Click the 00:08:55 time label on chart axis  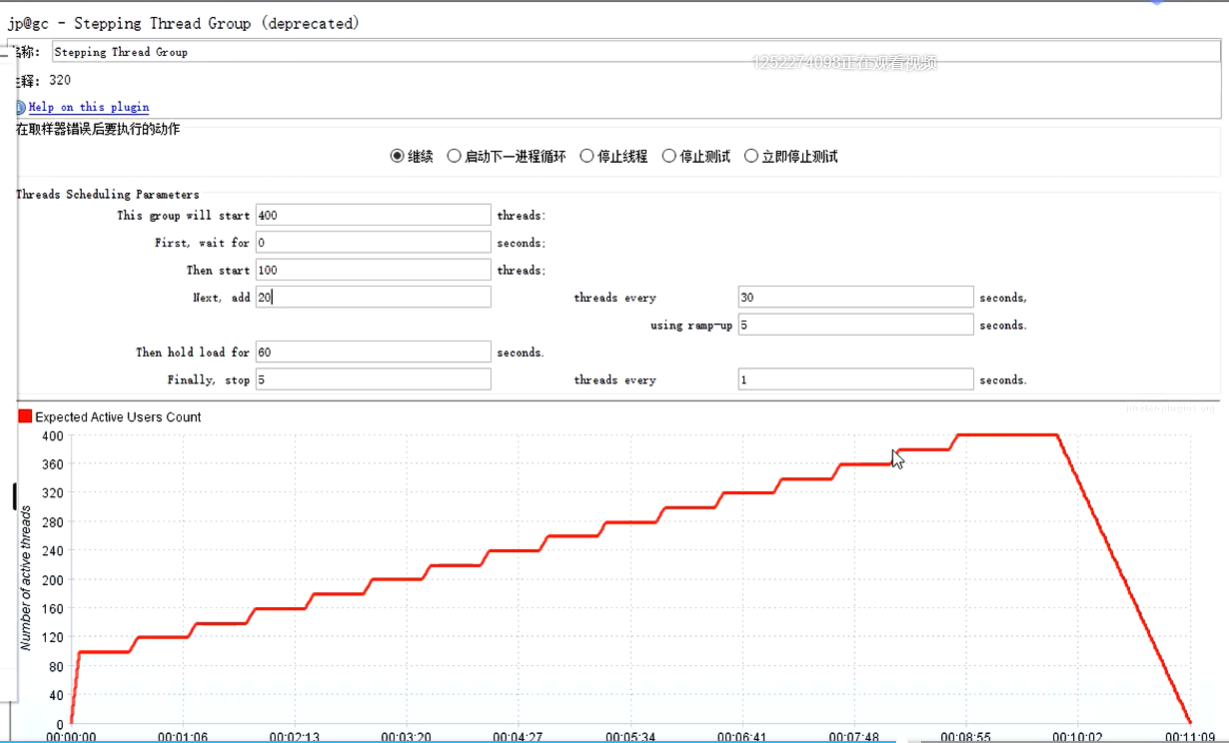pos(965,737)
